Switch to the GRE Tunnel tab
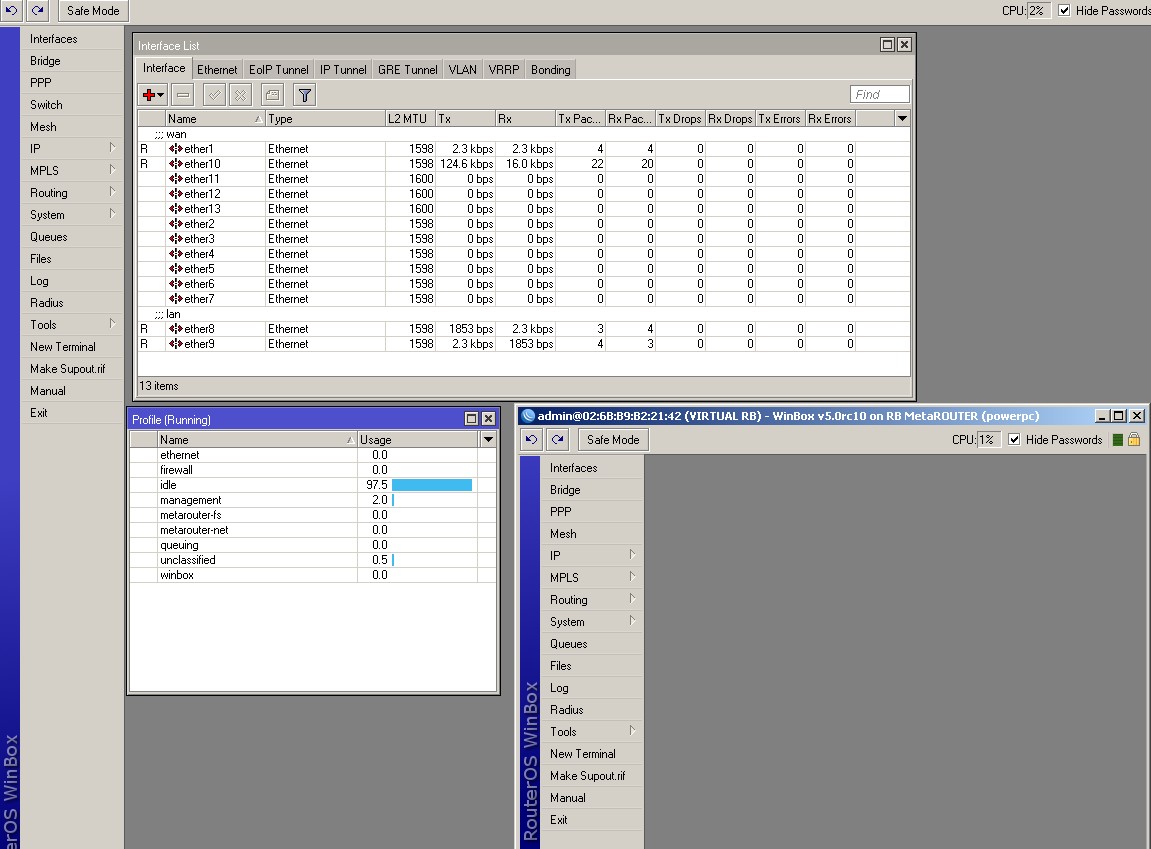 pyautogui.click(x=407, y=70)
